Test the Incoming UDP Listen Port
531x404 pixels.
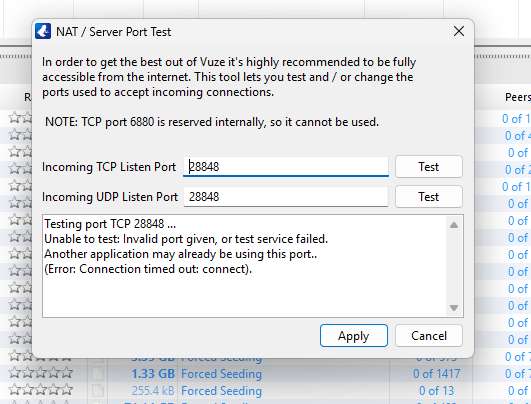point(428,197)
